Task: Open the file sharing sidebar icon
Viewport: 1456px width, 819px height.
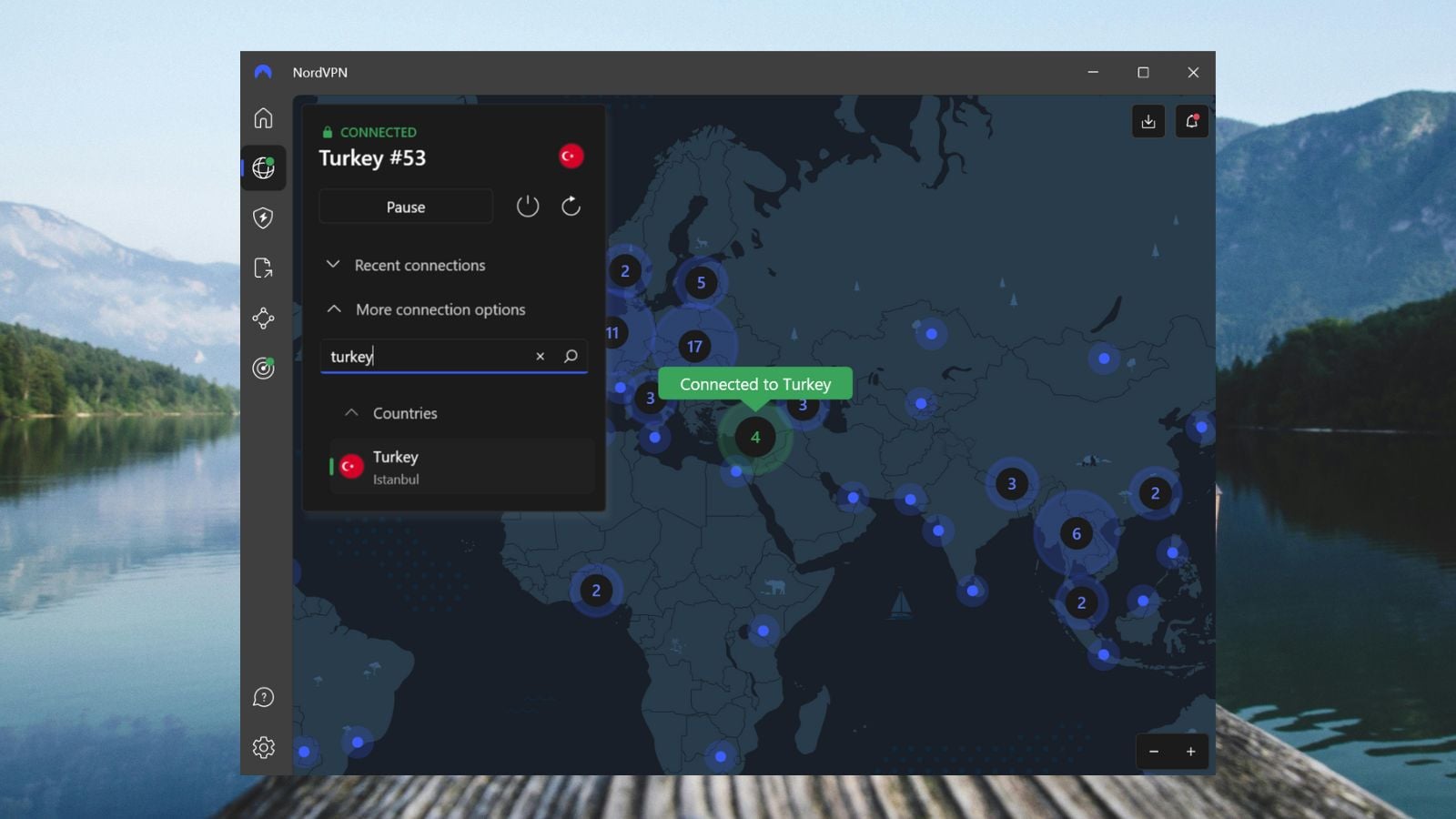Action: pyautogui.click(x=263, y=268)
